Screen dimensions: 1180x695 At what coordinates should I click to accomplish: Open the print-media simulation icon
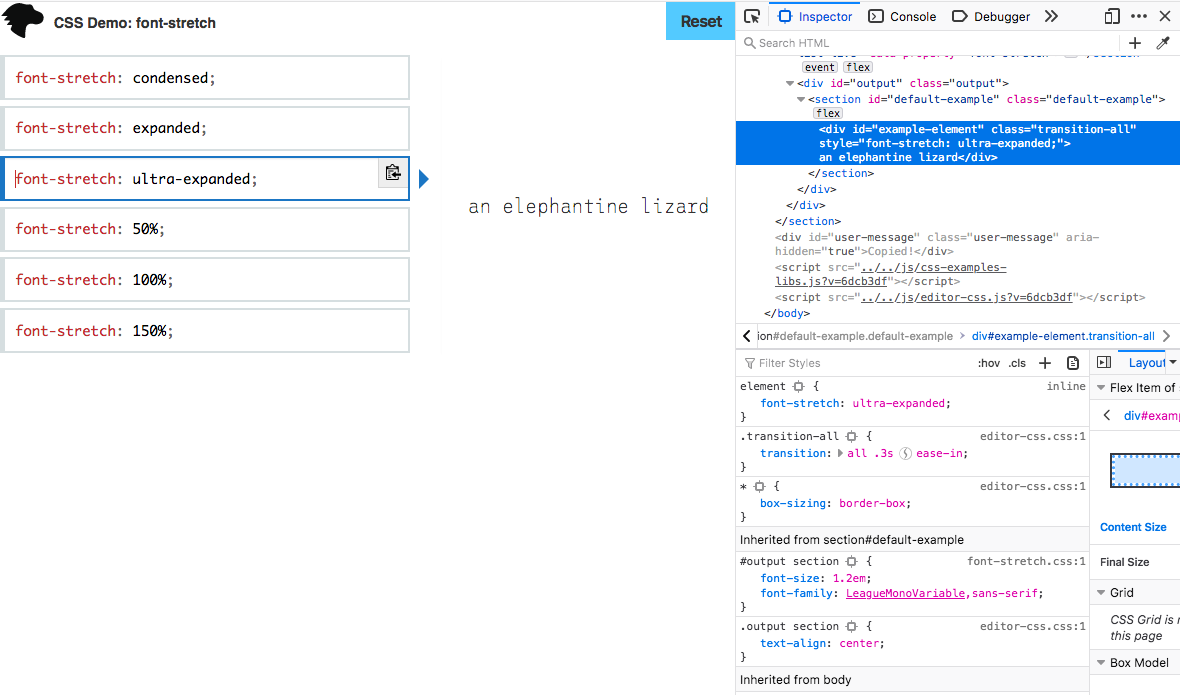(1072, 362)
